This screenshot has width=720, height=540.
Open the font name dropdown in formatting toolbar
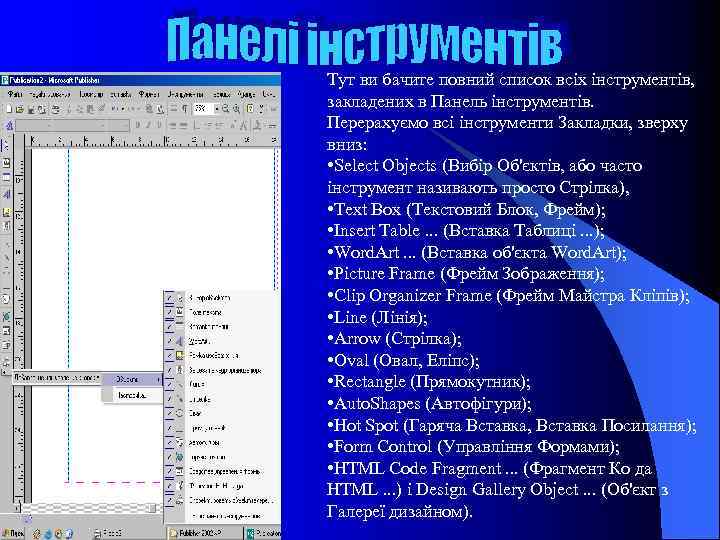click(102, 125)
